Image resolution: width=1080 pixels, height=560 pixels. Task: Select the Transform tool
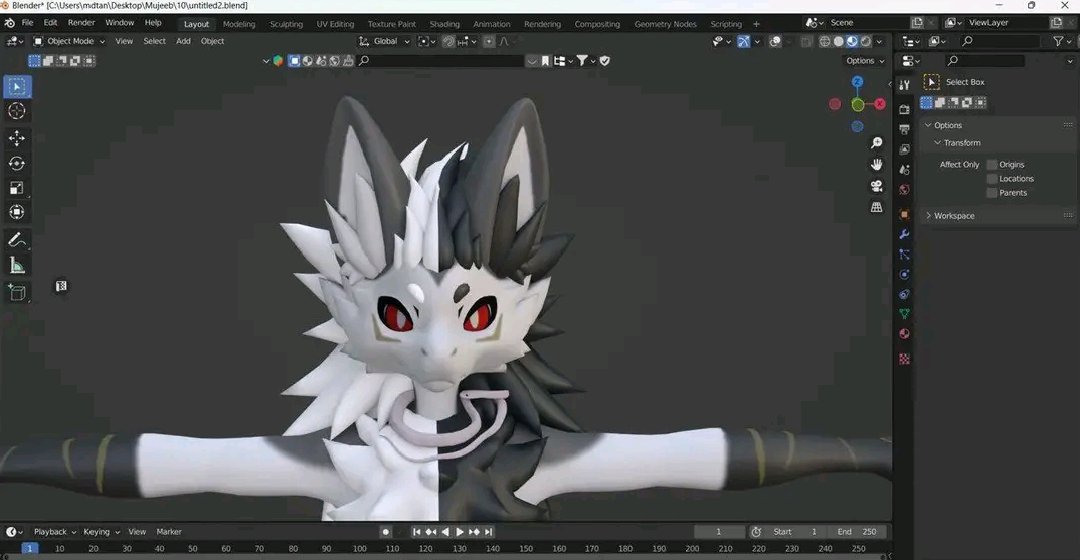pos(17,212)
